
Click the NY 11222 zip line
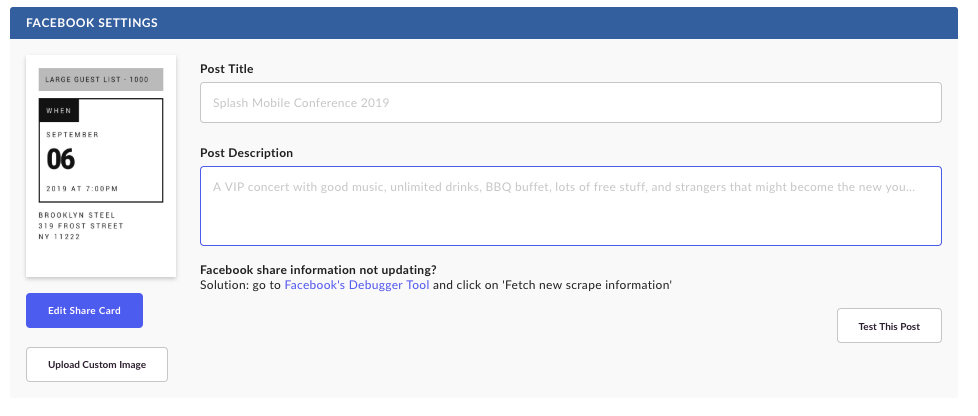click(x=59, y=237)
